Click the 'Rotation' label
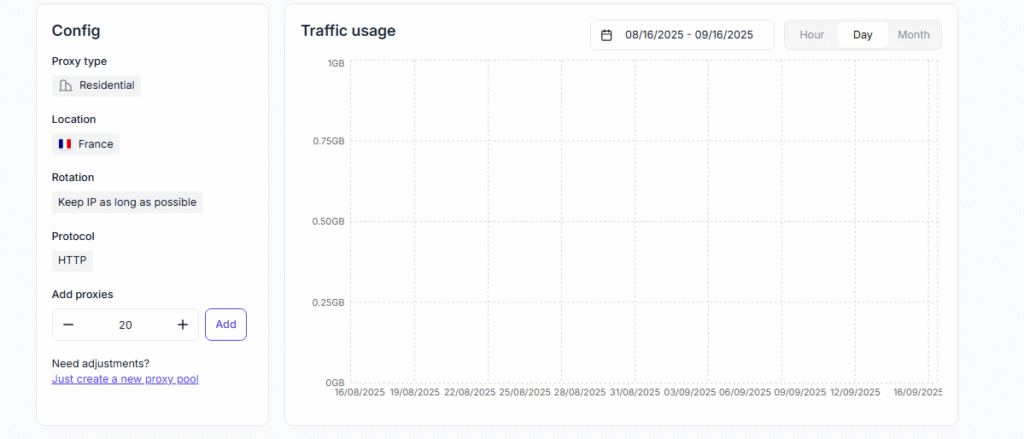Viewport: 1024px width, 439px height. (x=73, y=178)
